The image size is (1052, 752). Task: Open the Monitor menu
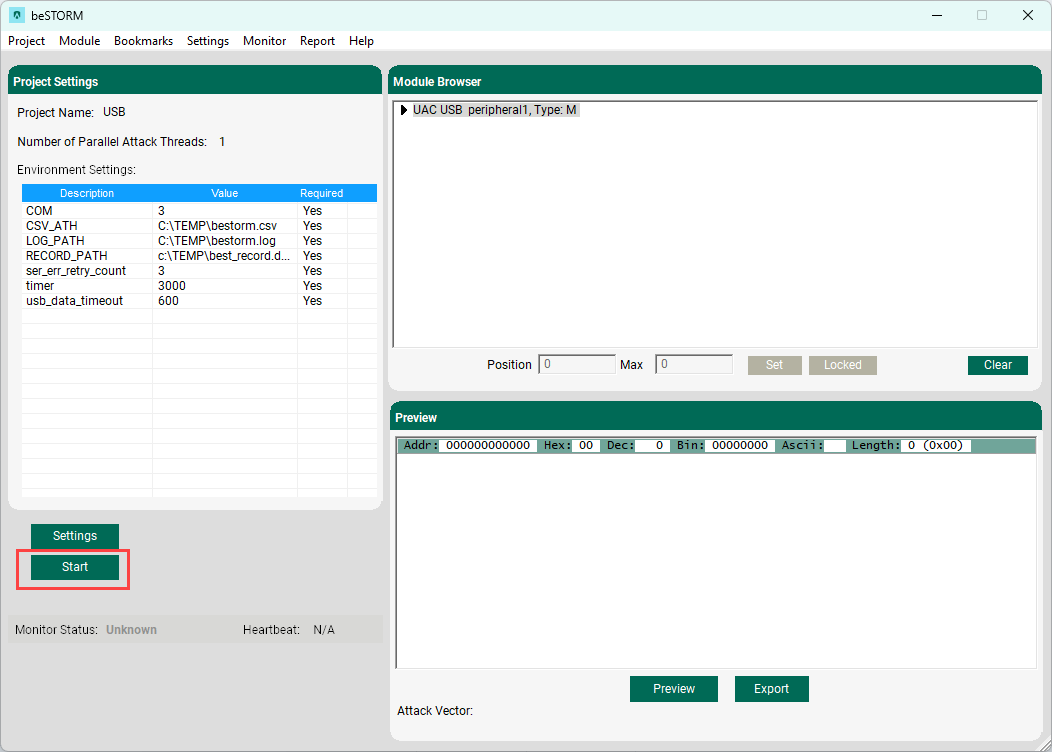(x=264, y=41)
